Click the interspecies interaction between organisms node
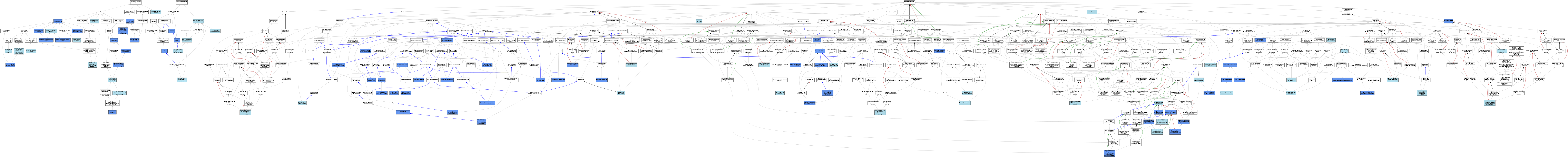Viewport: 1568px width, 157px height. (1348, 12)
